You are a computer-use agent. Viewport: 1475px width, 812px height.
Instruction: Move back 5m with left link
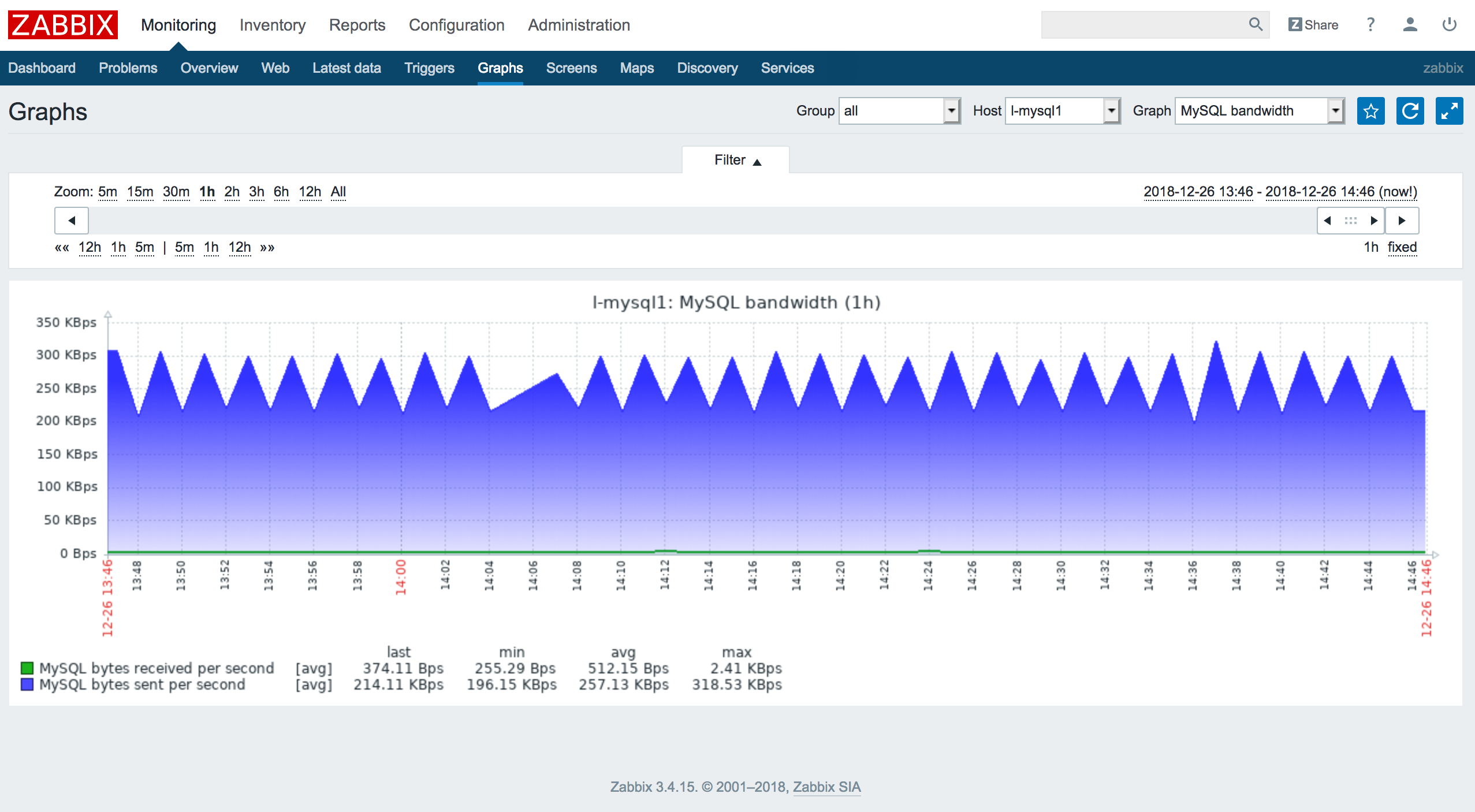click(145, 247)
